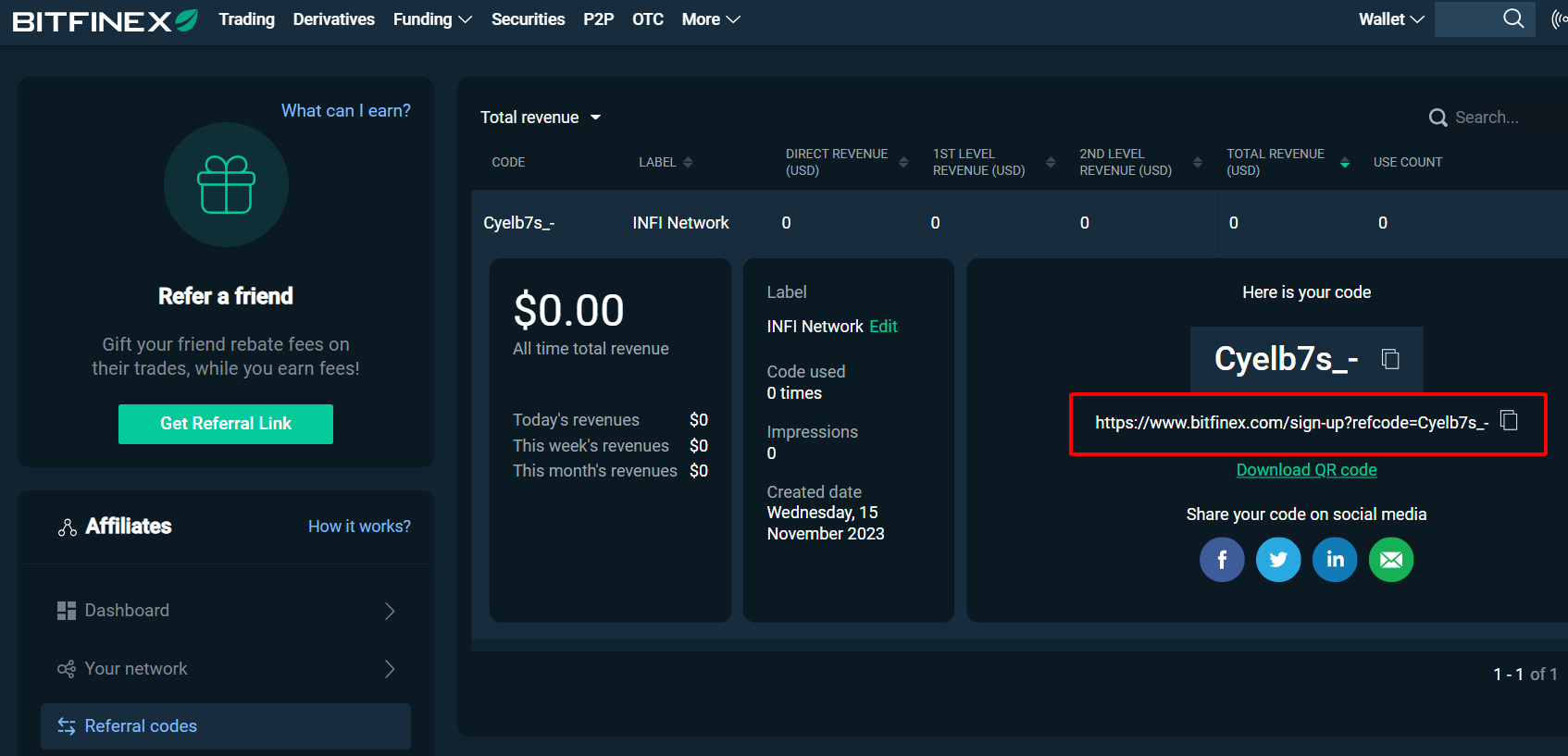Screen dimensions: 1568x756
Task: Share code on Twitter
Action: pyautogui.click(x=1278, y=560)
